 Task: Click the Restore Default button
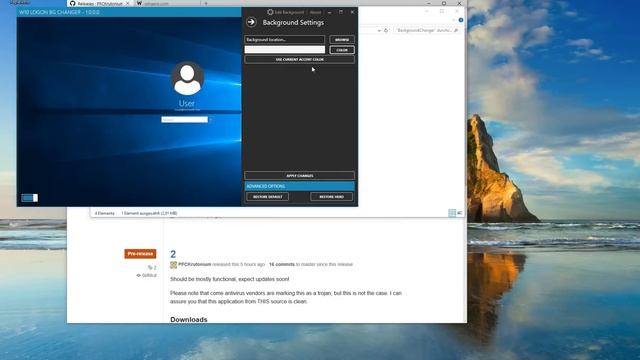coord(267,197)
